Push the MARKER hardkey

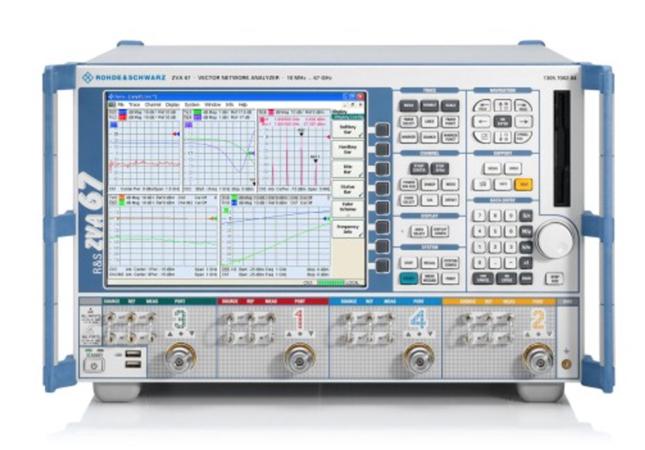click(408, 137)
